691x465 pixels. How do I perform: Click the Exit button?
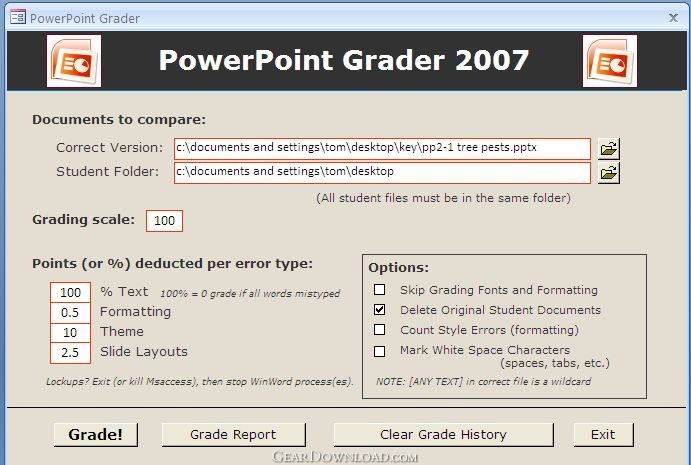603,435
